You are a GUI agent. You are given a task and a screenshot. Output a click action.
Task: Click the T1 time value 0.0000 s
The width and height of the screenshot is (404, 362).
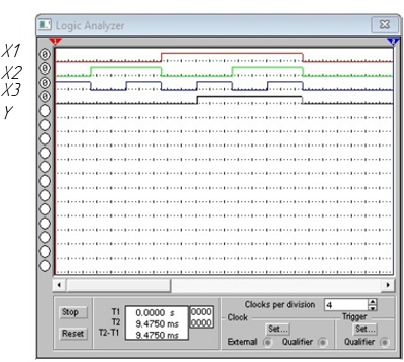coord(155,313)
